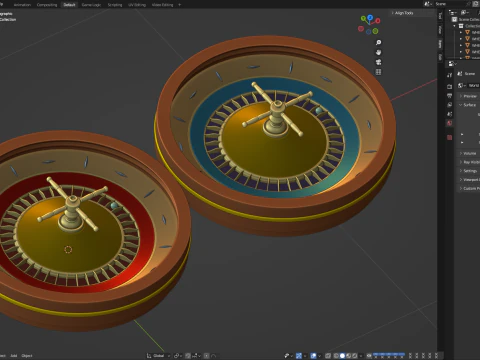Click the Zoom view magnifier icon
This screenshot has height=360, width=480.
[378, 43]
